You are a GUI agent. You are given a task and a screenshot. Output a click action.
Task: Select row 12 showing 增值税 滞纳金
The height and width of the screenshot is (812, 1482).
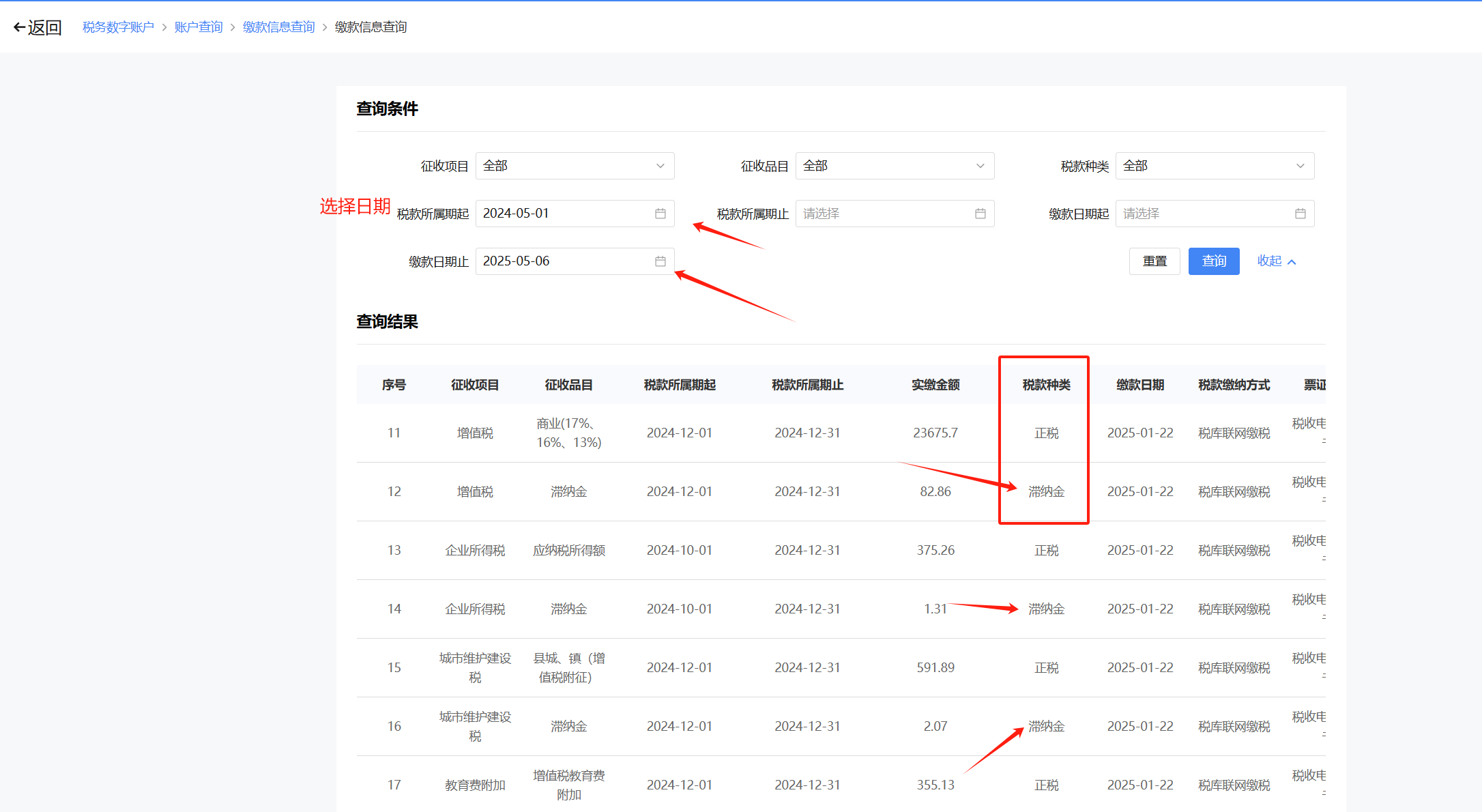tap(682, 491)
